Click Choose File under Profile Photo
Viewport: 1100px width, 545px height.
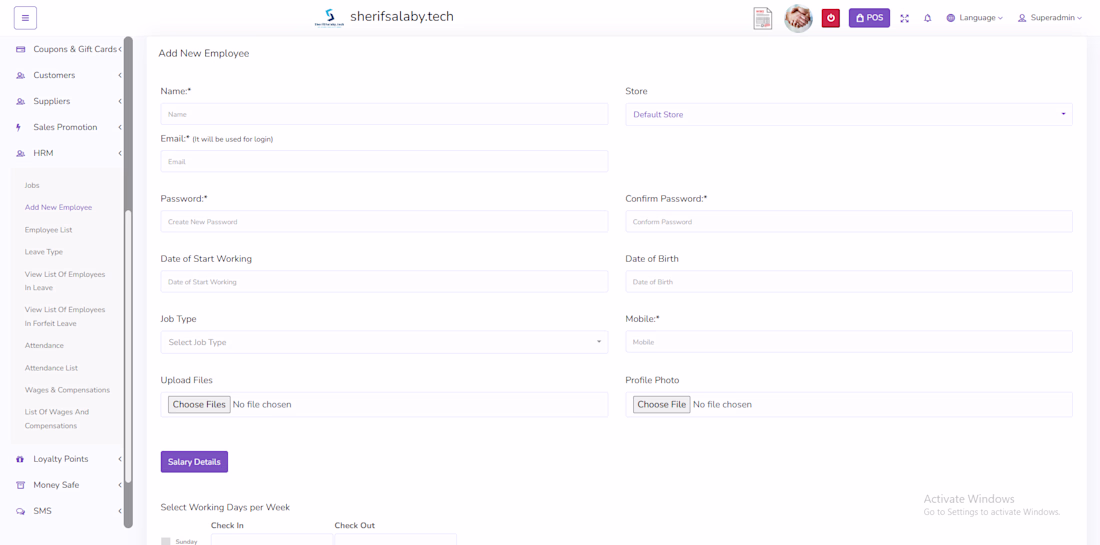point(662,405)
